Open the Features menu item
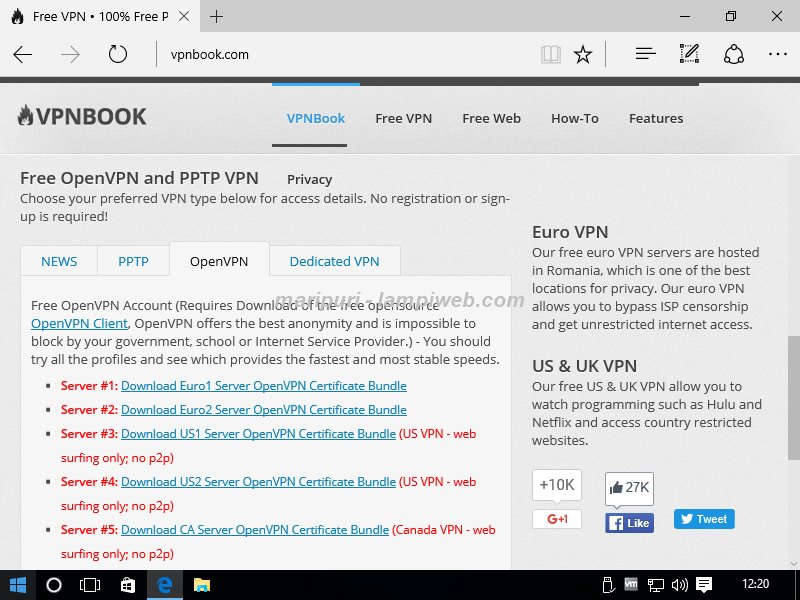 click(x=656, y=118)
